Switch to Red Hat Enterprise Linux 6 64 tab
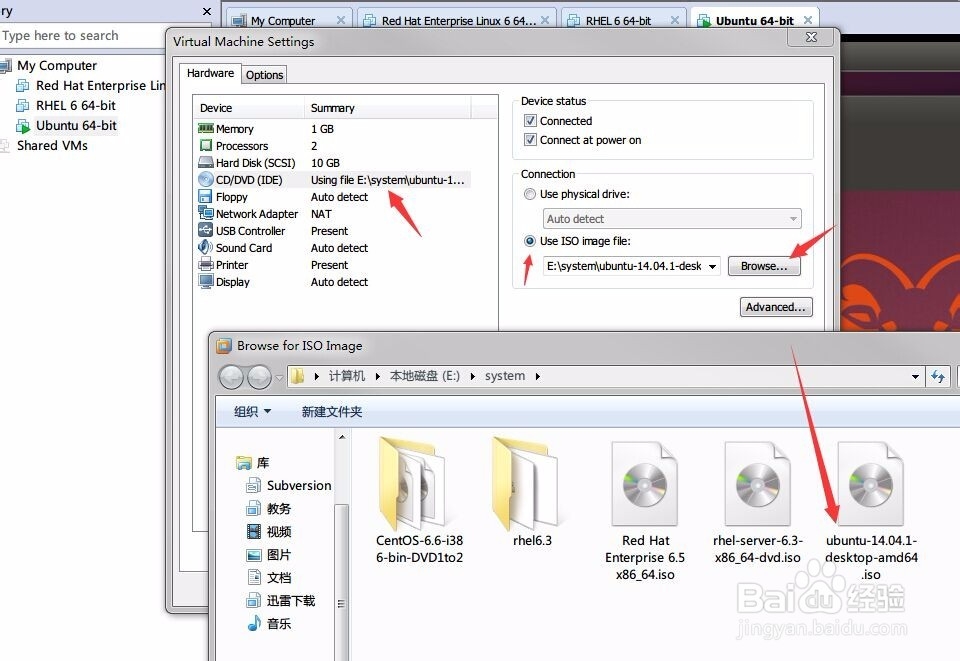Screen dimensions: 960x661 457,20
